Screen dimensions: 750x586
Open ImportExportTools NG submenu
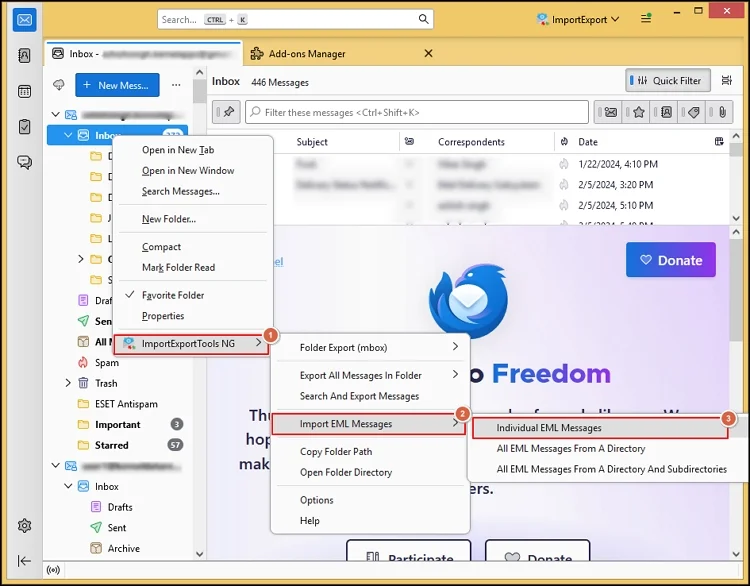pyautogui.click(x=192, y=343)
